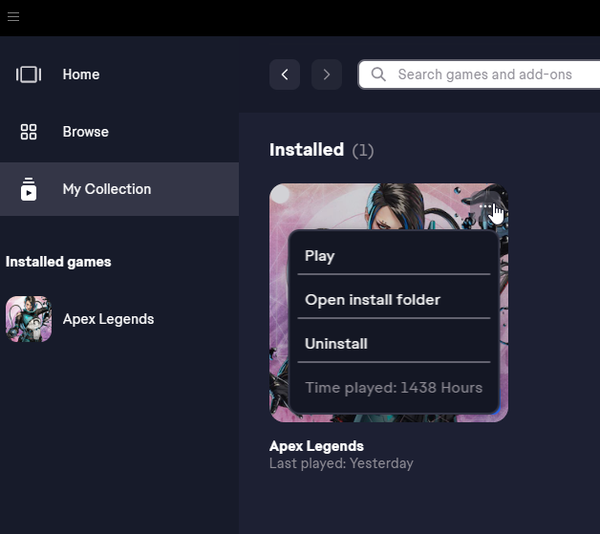Go forward with the right arrow button
The image size is (600, 534).
(326, 75)
